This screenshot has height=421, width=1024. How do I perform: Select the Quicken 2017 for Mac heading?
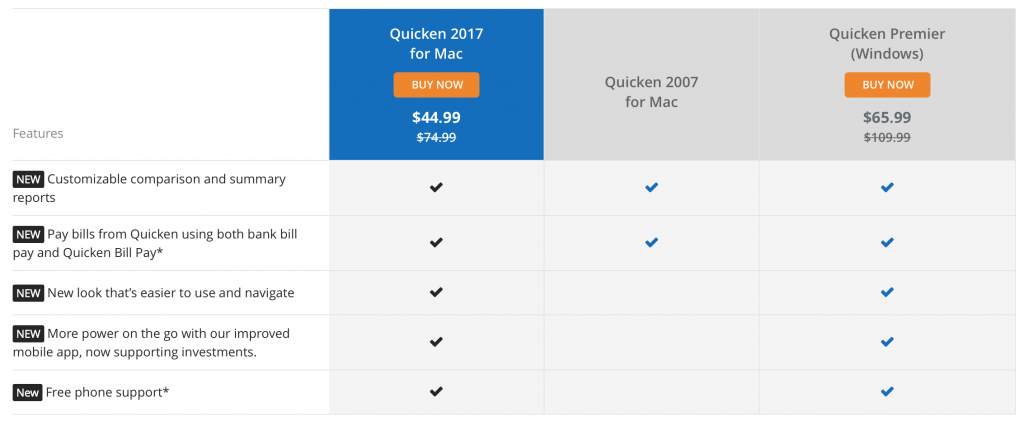coord(436,43)
